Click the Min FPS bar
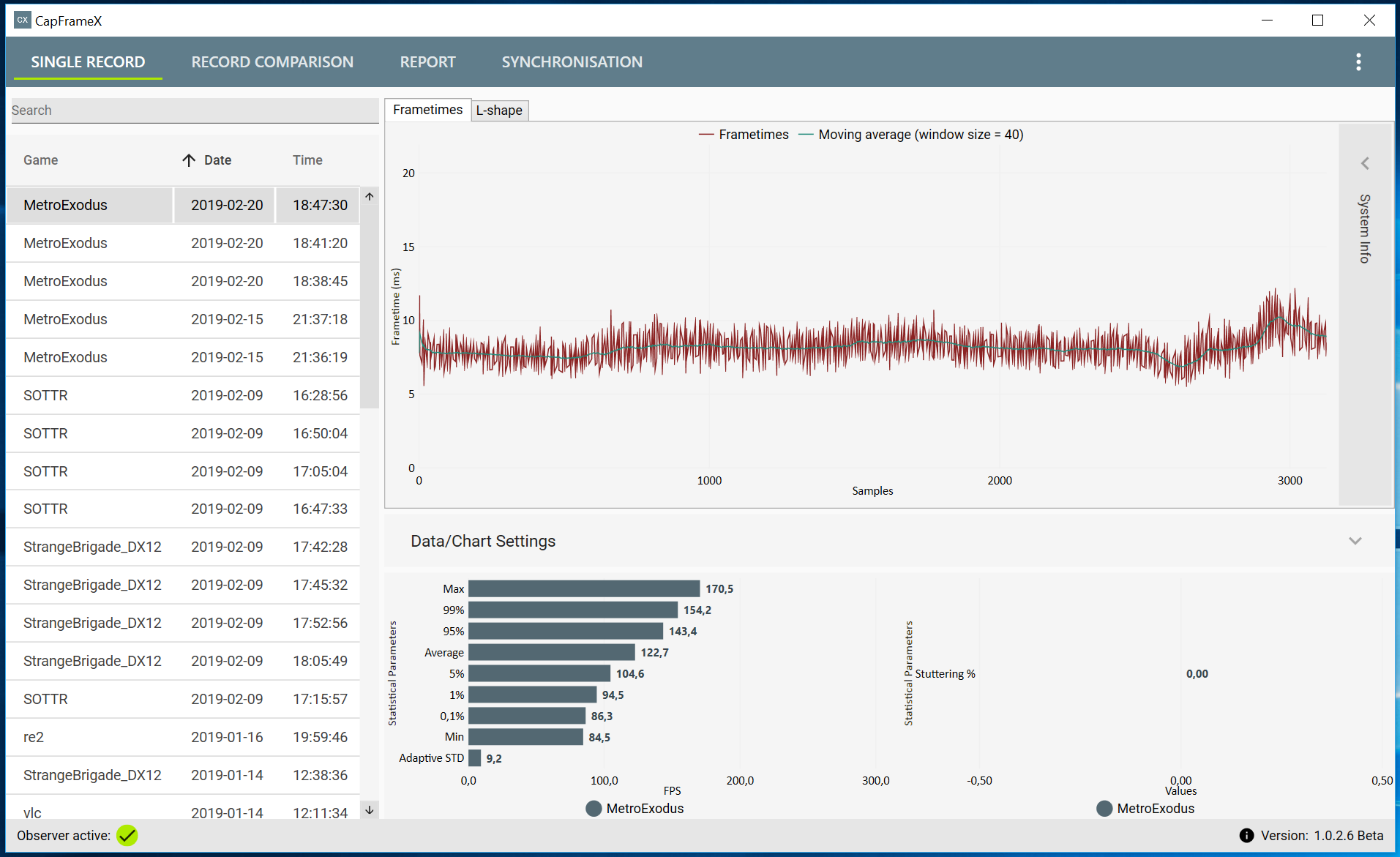Viewport: 1400px width, 857px height. (x=526, y=737)
